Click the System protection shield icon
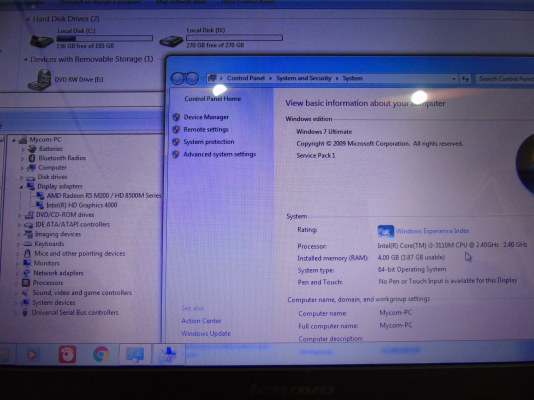The width and height of the screenshot is (534, 400). 176,142
